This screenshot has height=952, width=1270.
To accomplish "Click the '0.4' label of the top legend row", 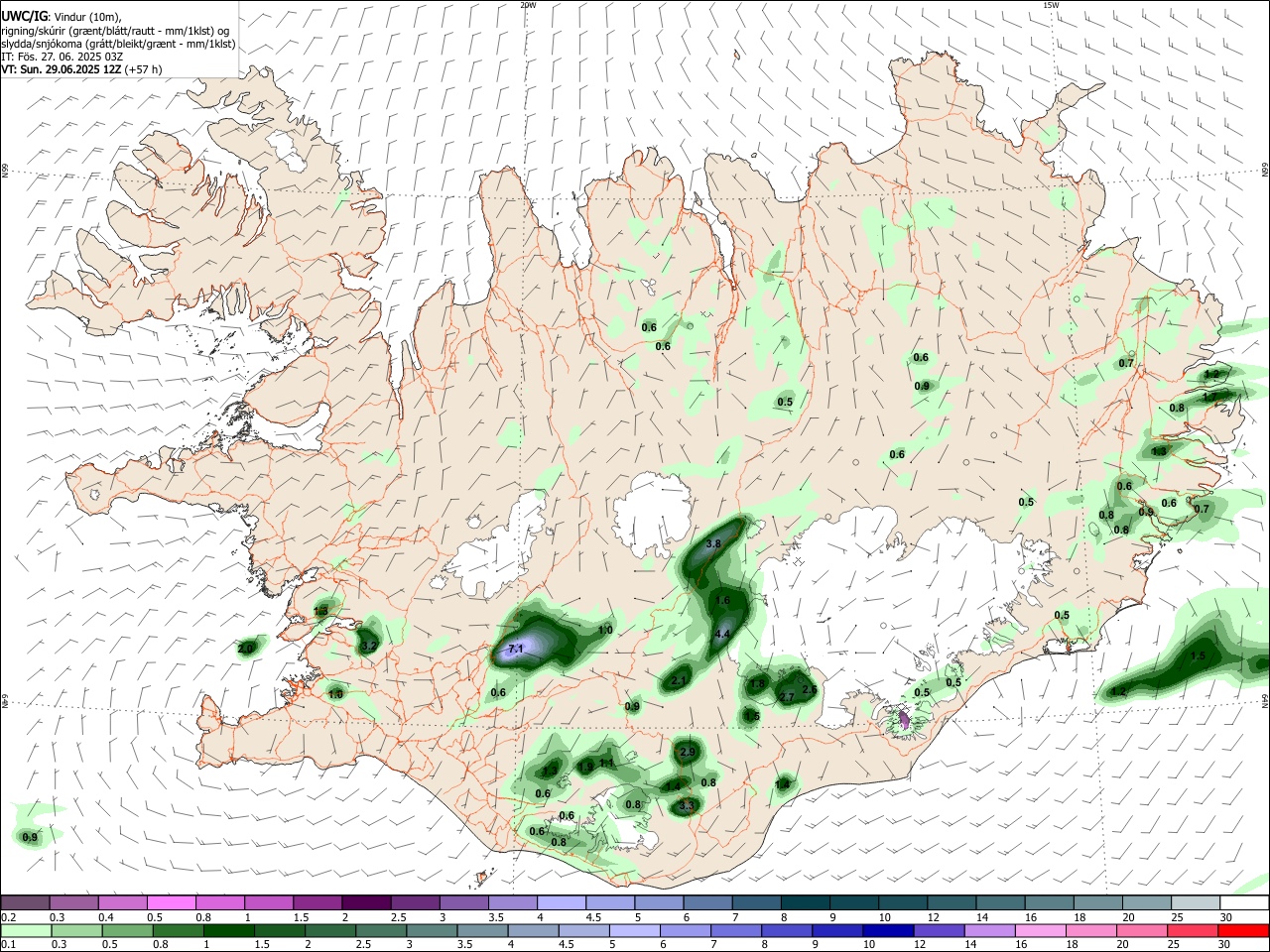I will (106, 917).
